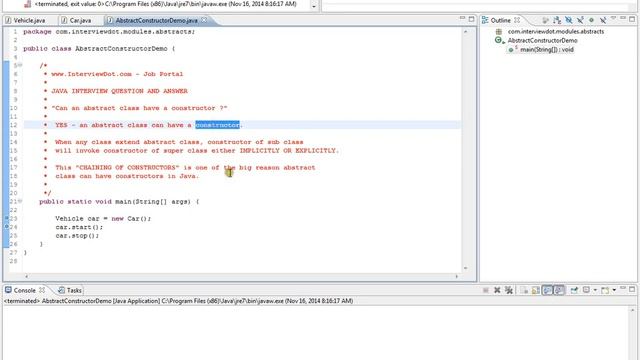This screenshot has width=640, height=360.
Task: Click the terminated process icon at top
Action: [27, 4]
